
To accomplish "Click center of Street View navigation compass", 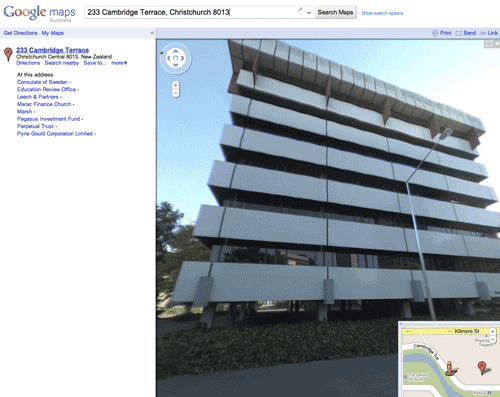I will pyautogui.click(x=176, y=58).
